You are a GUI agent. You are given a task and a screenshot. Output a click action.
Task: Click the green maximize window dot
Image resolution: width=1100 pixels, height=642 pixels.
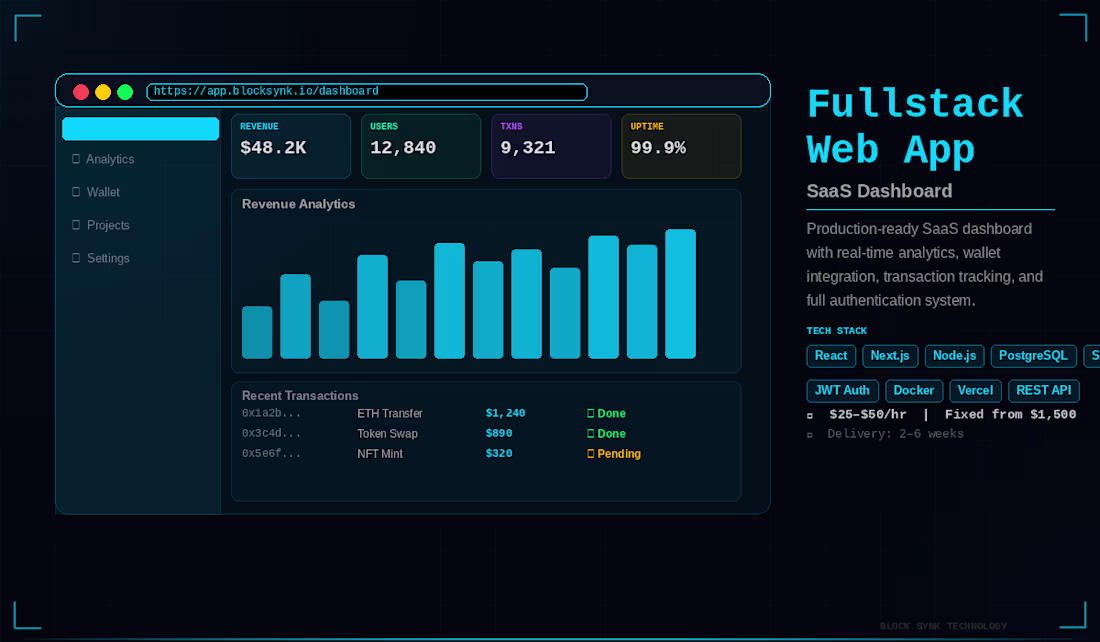(x=125, y=92)
